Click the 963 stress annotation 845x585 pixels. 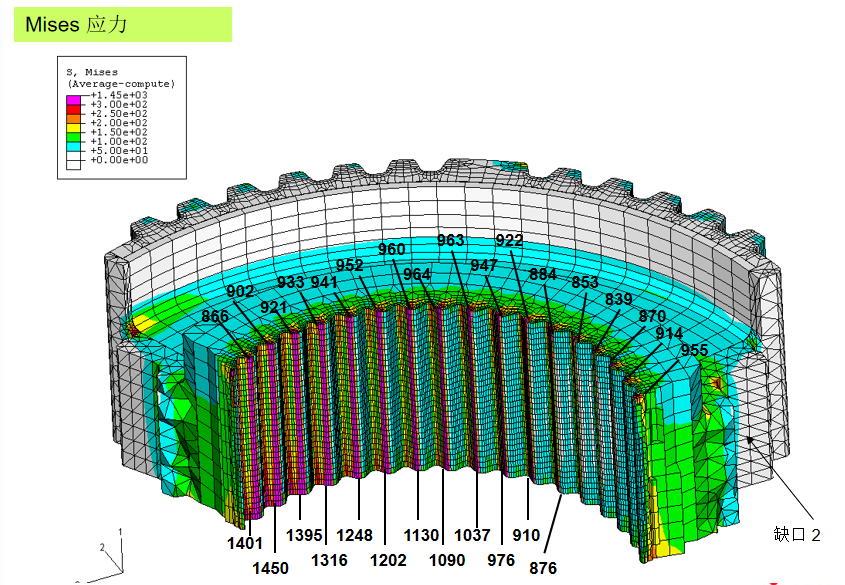[x=451, y=240]
